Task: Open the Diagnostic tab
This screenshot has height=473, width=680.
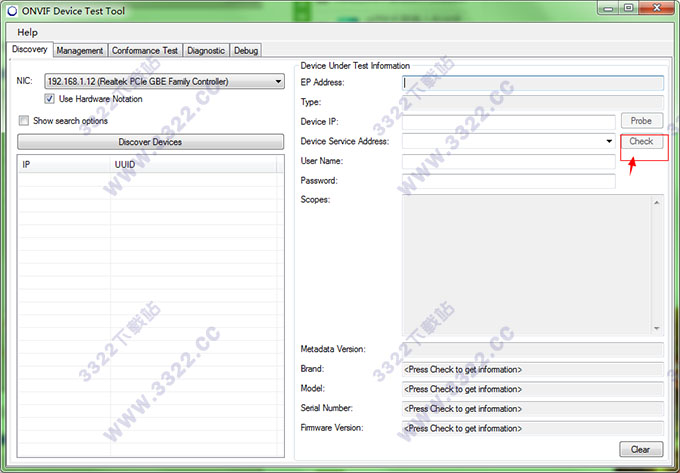Action: coord(206,51)
